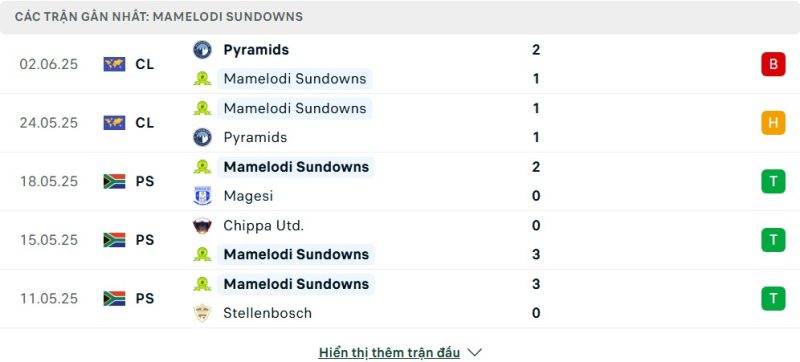Viewport: 800px width, 362px height.
Task: Open the 02.06.25 match row date
Action: (49, 64)
